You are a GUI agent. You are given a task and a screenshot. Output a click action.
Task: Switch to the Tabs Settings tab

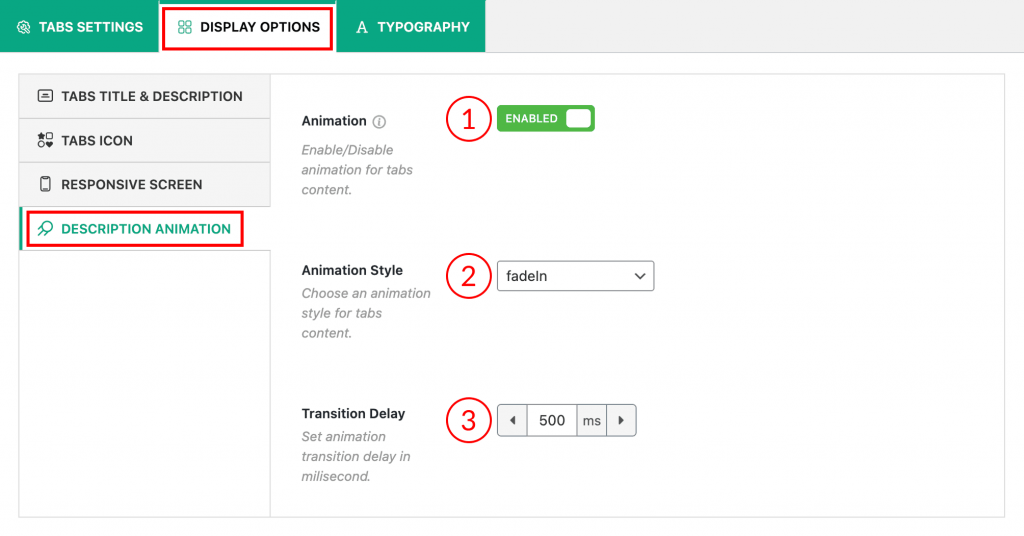click(x=79, y=27)
